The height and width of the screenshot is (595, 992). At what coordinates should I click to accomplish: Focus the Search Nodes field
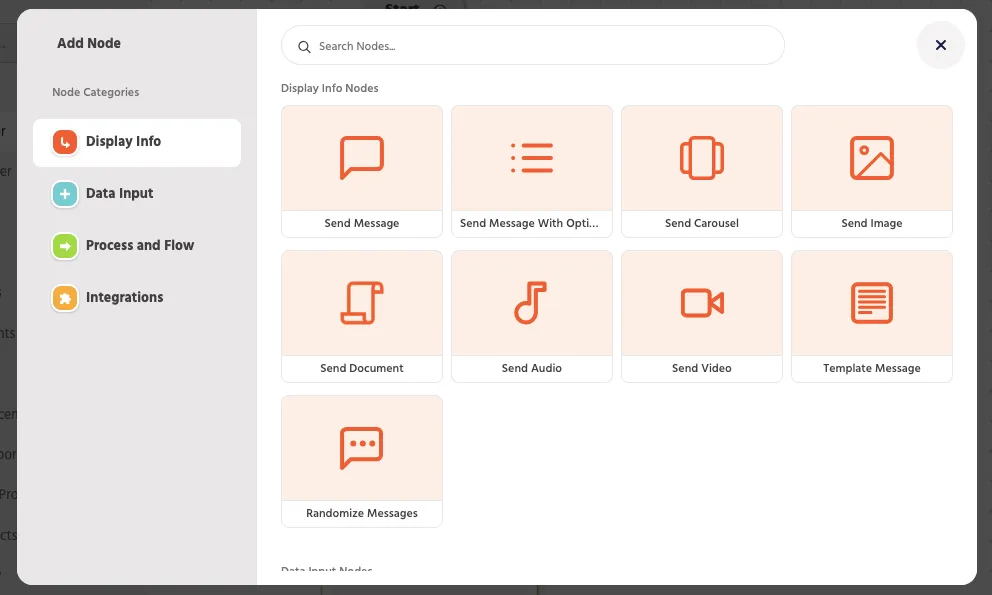(533, 46)
